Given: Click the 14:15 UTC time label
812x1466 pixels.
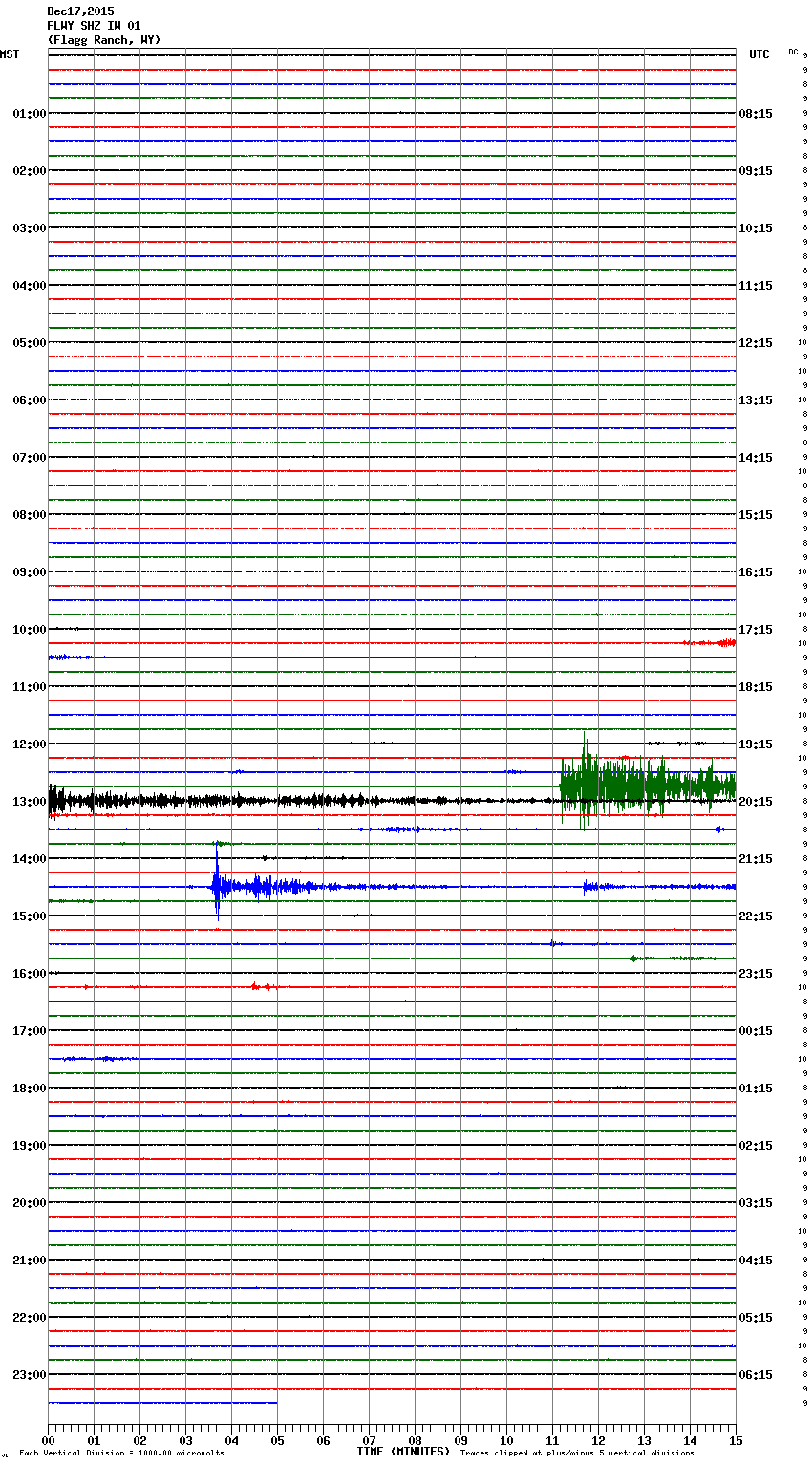Looking at the screenshot, I should [756, 458].
